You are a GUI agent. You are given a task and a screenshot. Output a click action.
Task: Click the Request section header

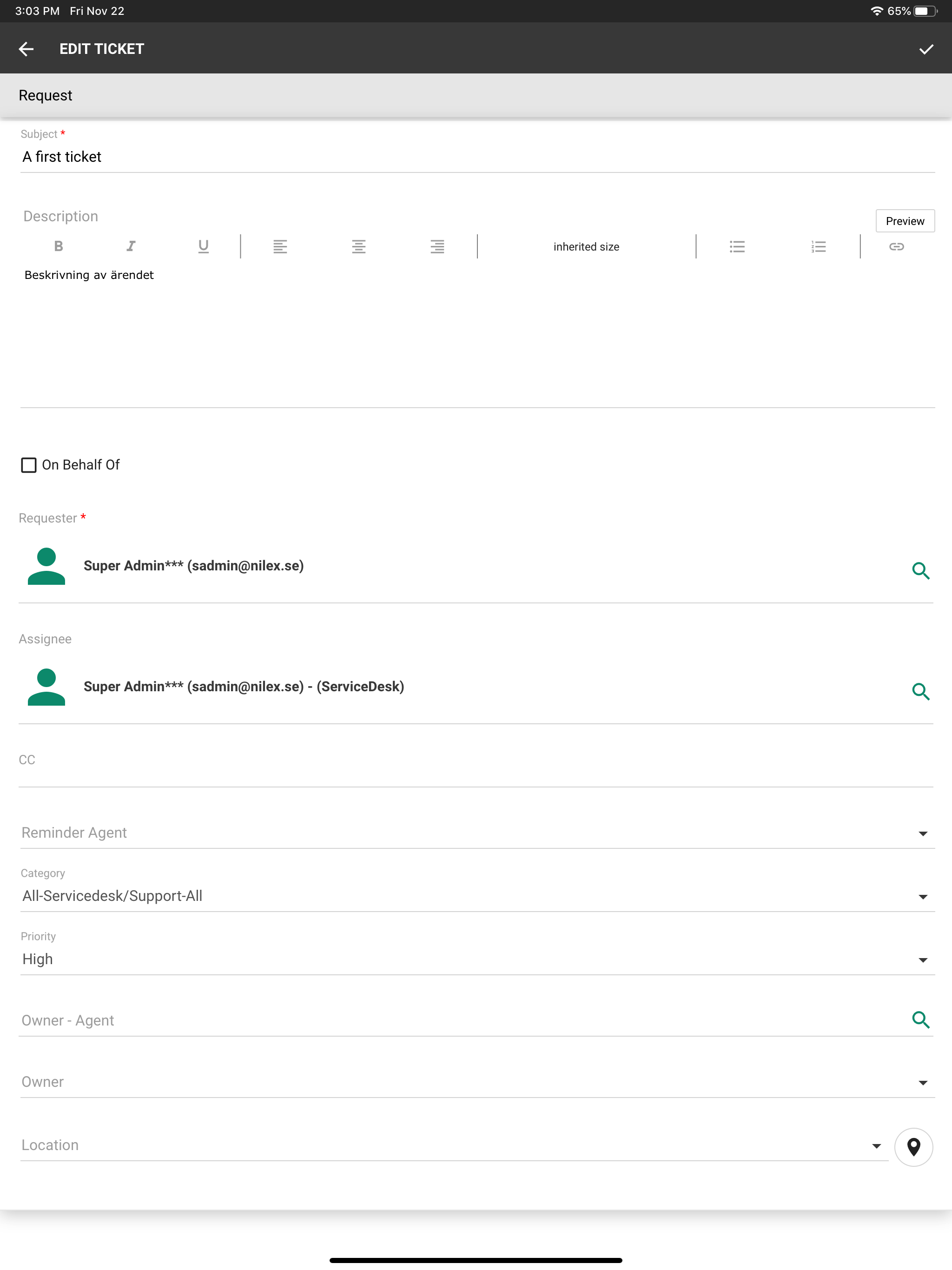[476, 95]
